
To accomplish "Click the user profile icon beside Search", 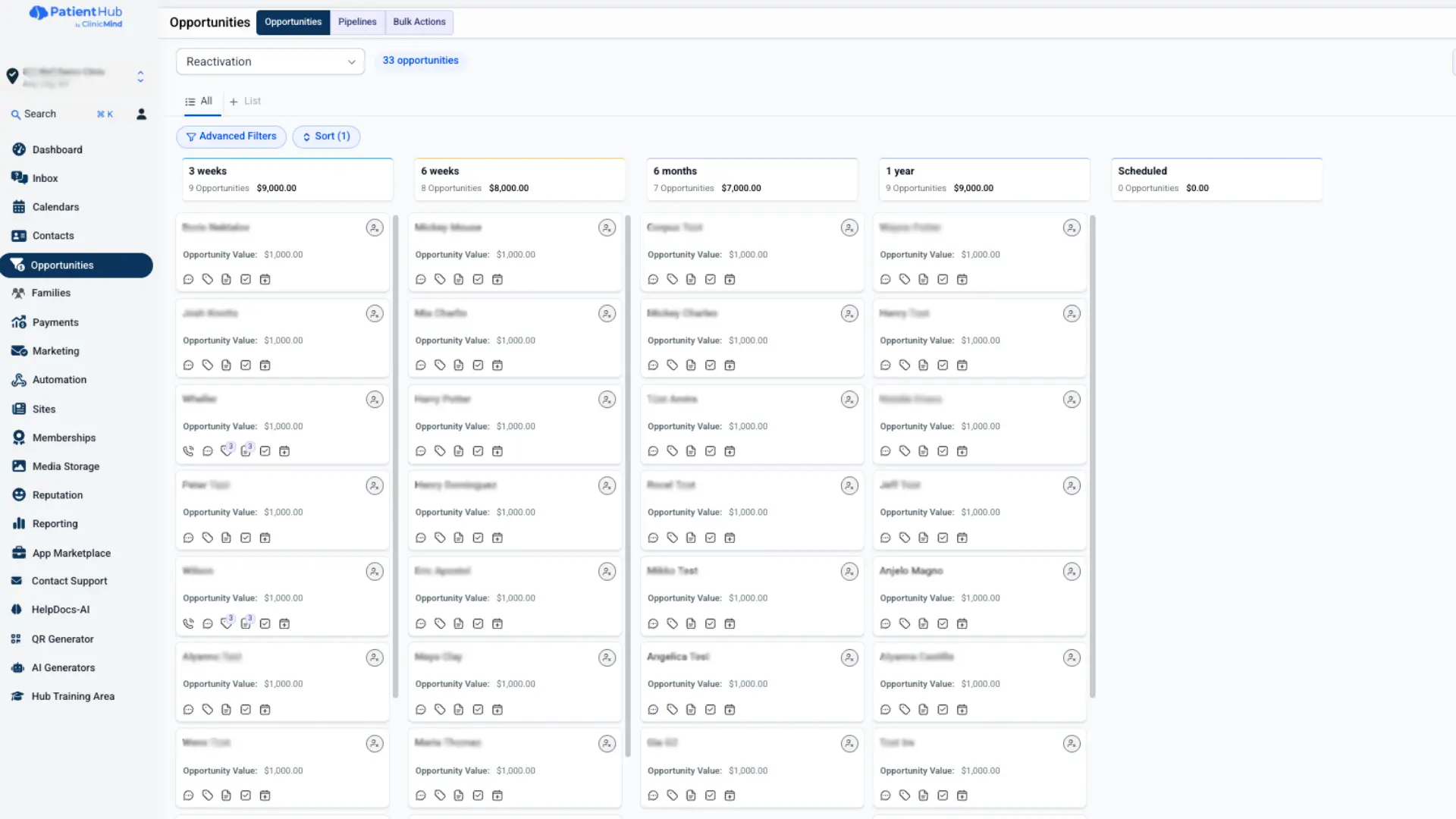I will [x=141, y=114].
